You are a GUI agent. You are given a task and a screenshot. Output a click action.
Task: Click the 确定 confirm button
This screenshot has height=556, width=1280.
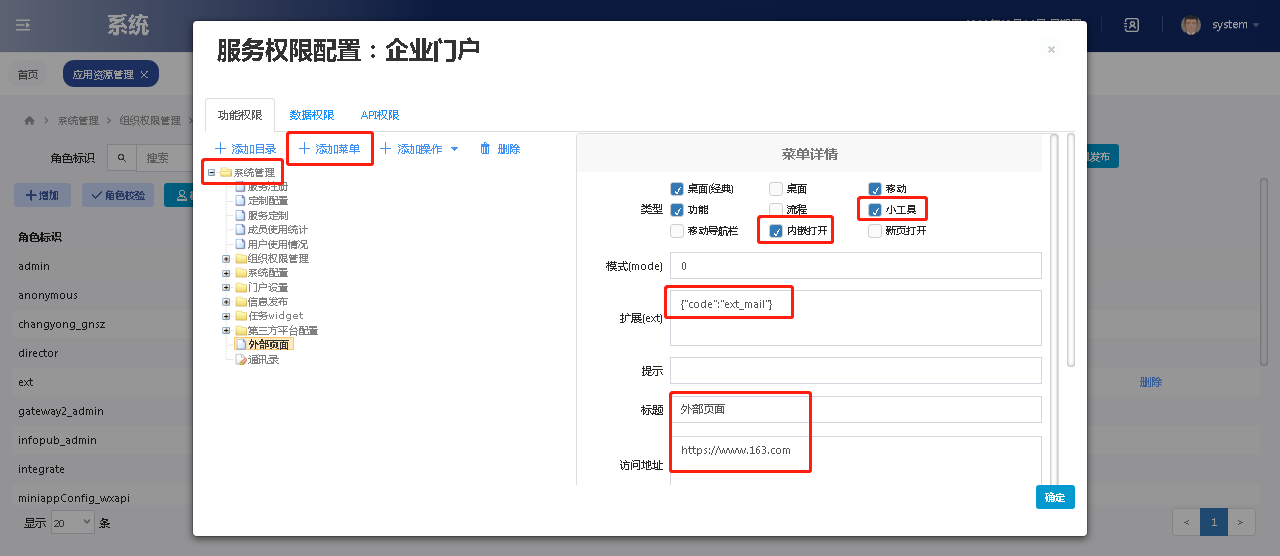1055,497
